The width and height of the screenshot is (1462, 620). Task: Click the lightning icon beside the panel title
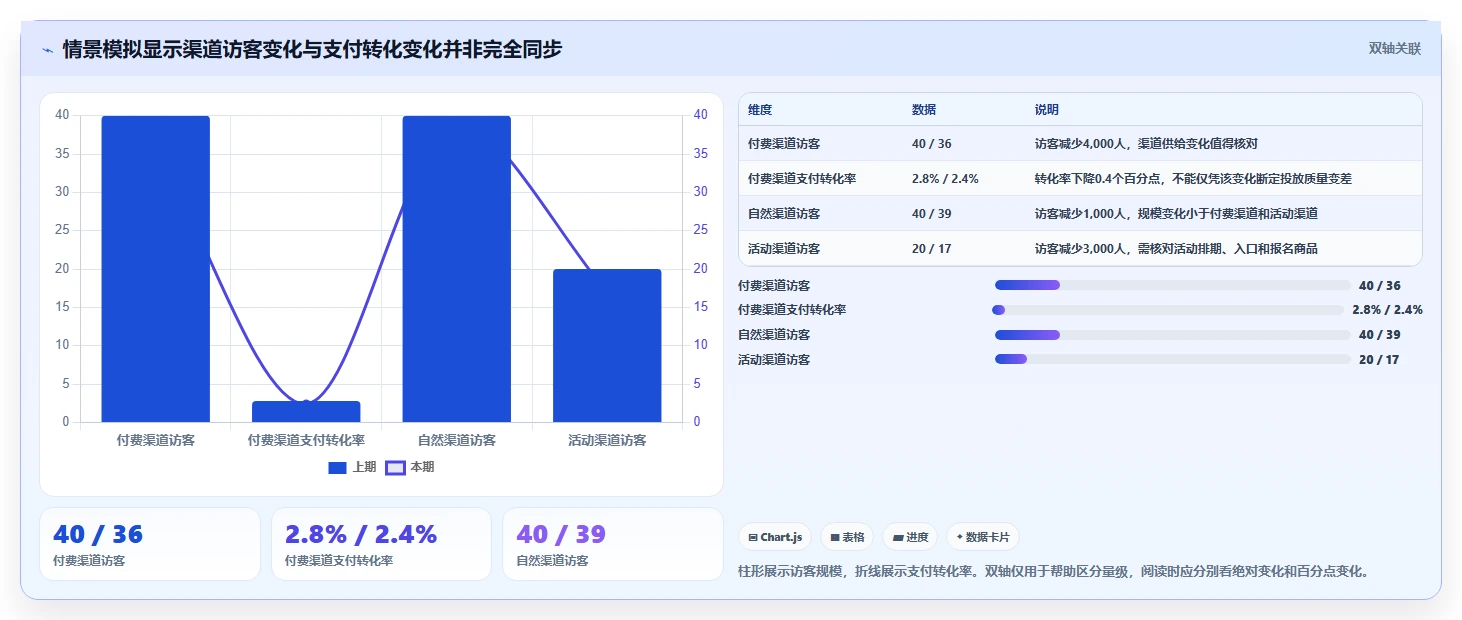[x=48, y=49]
